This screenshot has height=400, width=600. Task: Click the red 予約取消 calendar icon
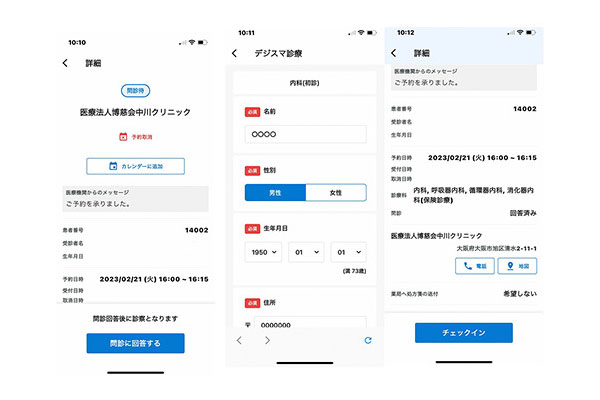pos(124,136)
